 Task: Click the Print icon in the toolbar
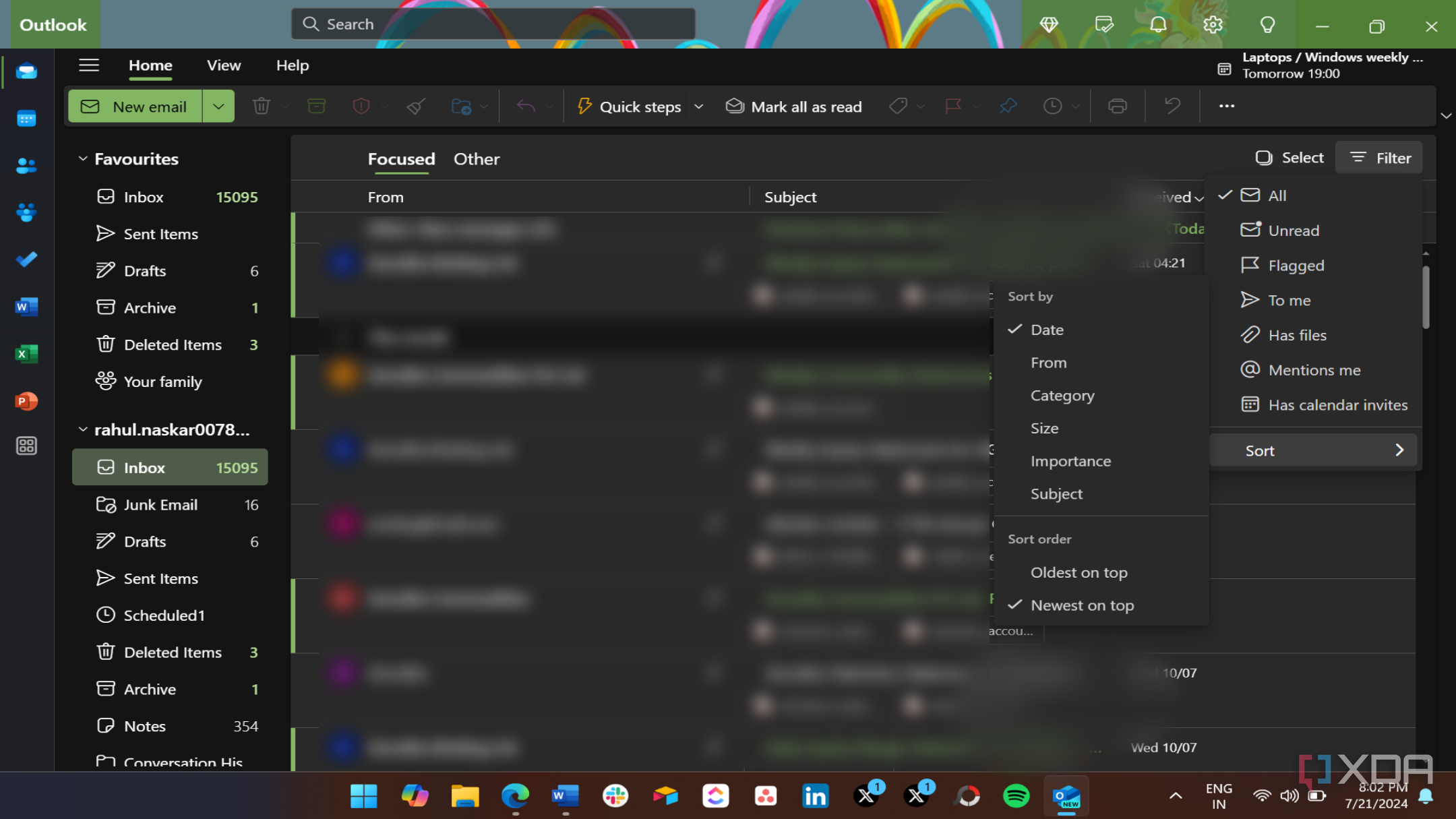point(1117,106)
